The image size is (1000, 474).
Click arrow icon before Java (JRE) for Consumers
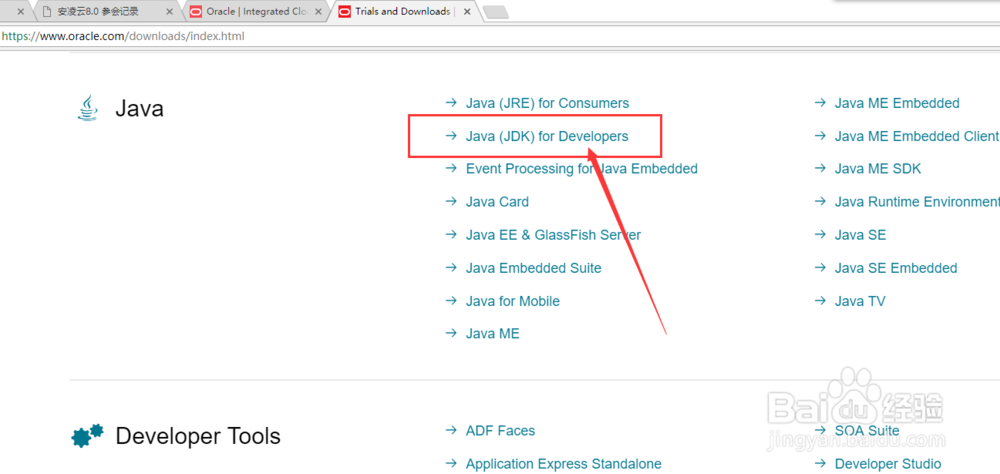(x=451, y=103)
